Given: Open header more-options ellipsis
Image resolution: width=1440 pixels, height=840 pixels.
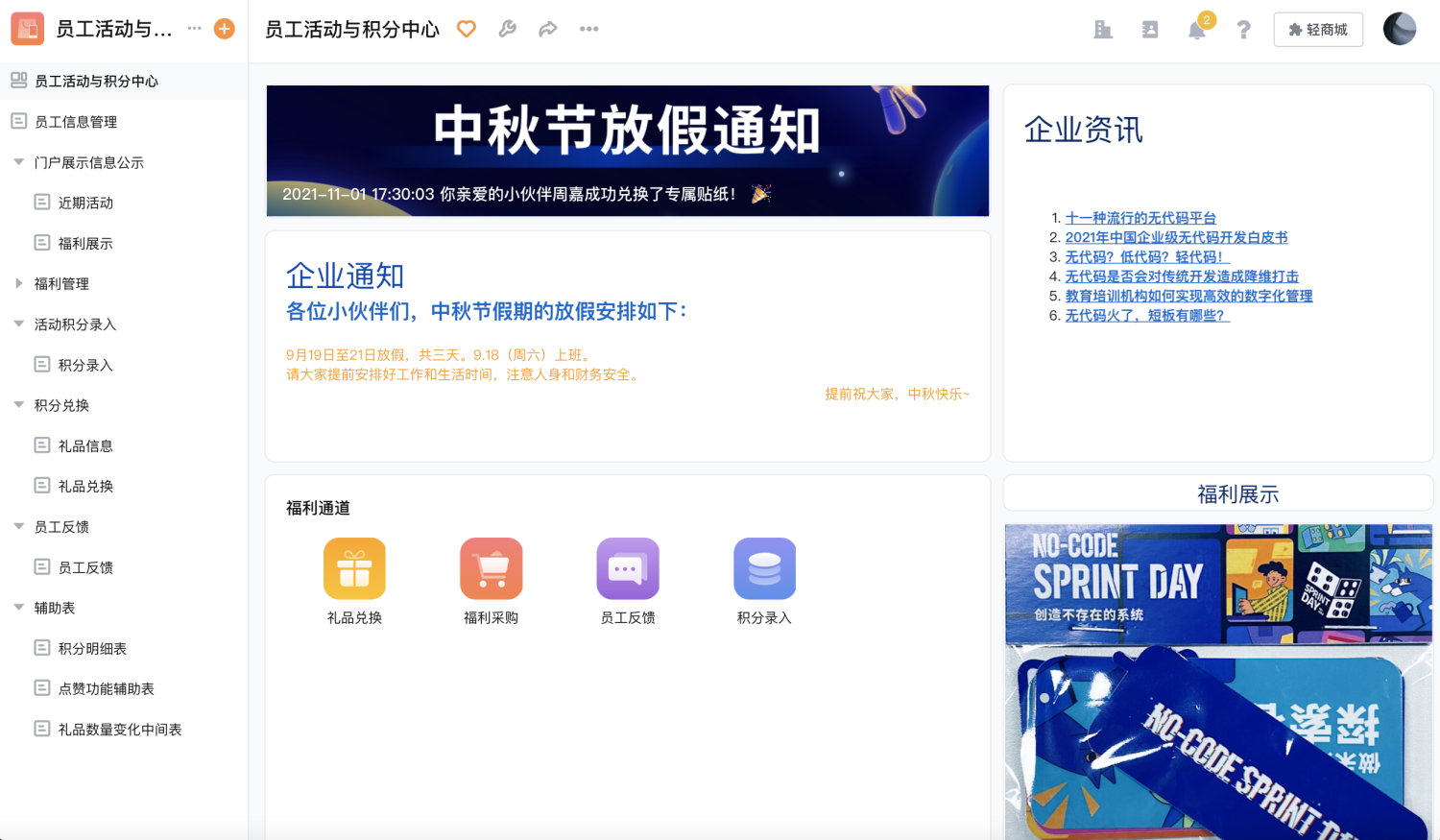Looking at the screenshot, I should (x=589, y=29).
